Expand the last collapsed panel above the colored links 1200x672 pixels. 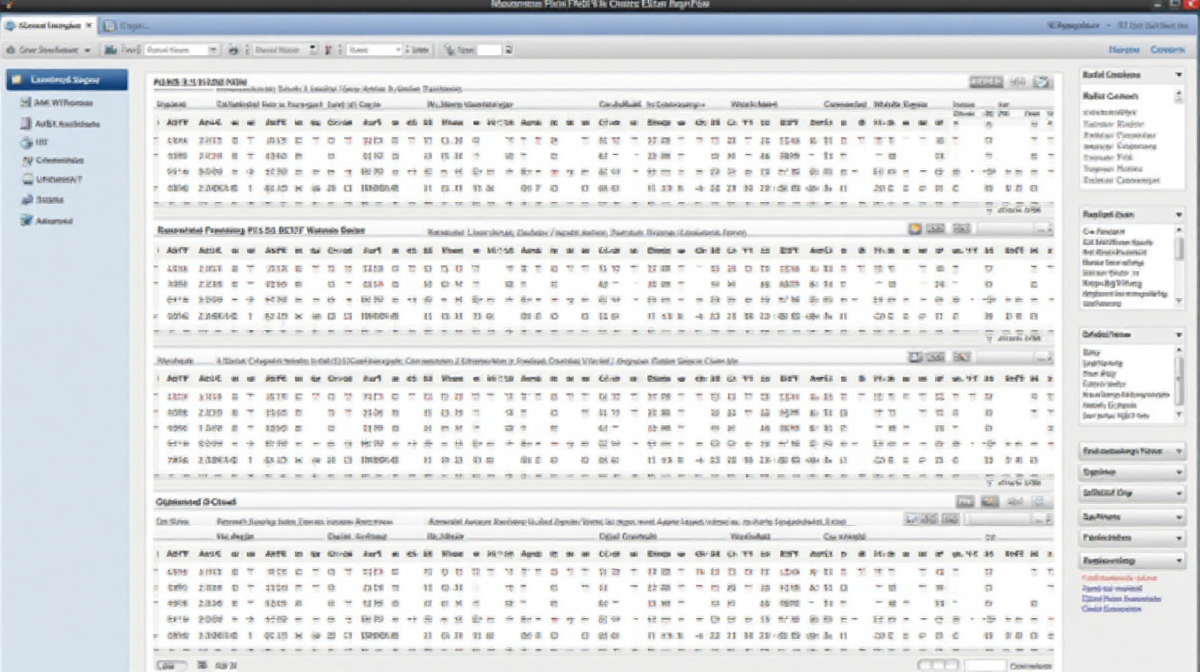(1132, 561)
